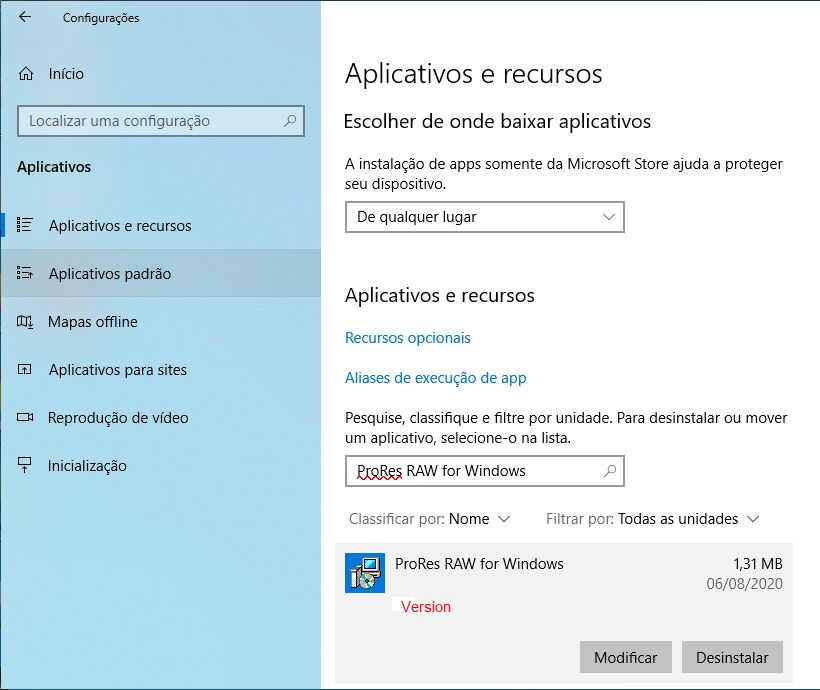Open the Início menu item
820x690 pixels.
coord(66,74)
